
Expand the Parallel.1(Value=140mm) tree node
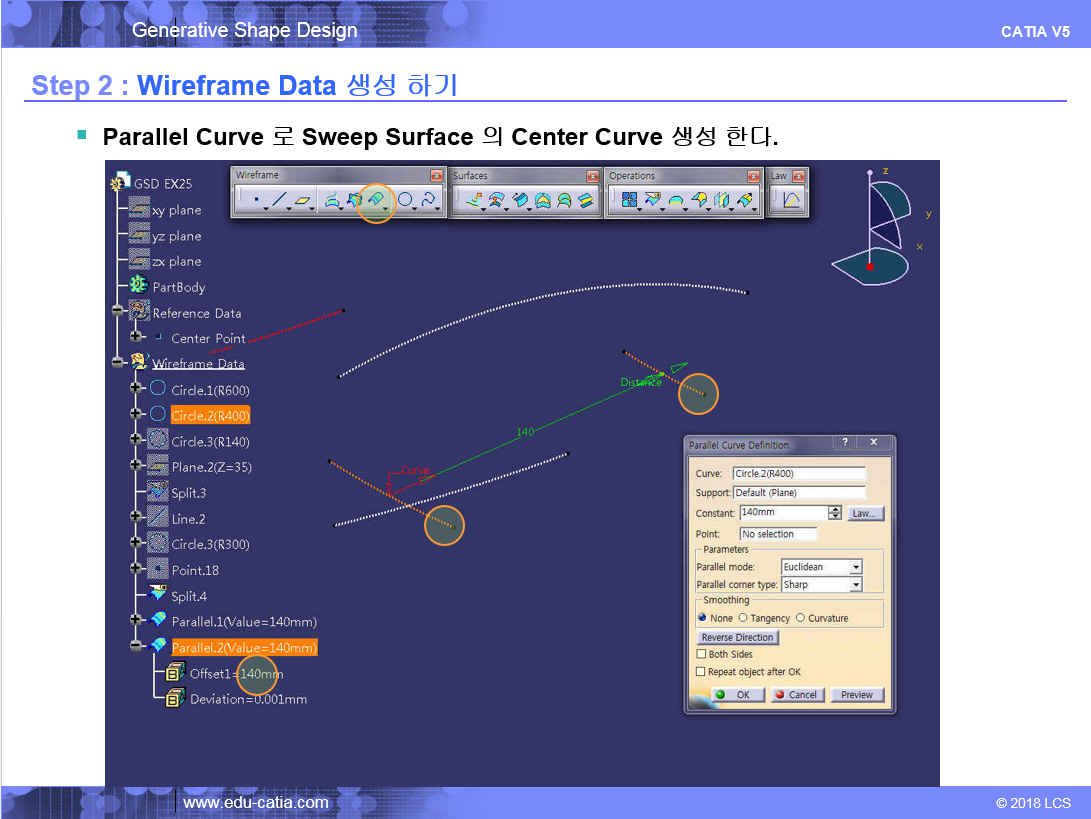click(136, 622)
